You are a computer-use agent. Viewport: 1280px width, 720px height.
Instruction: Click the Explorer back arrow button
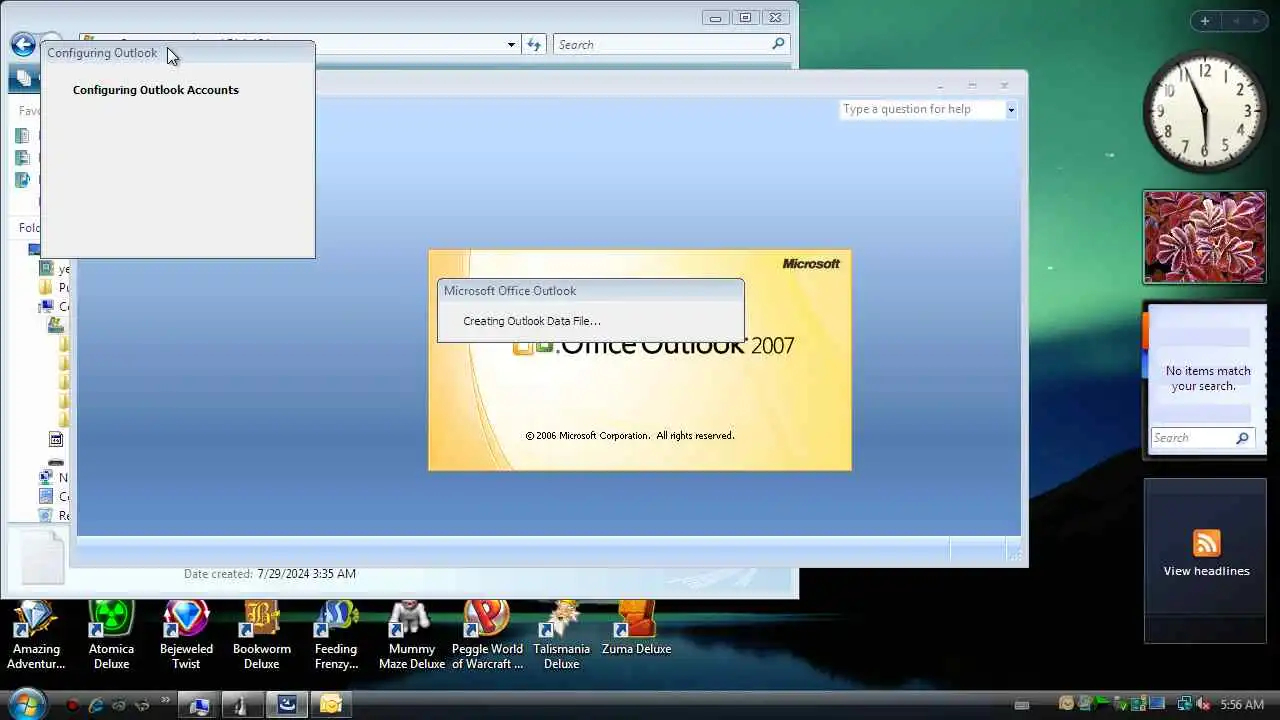pyautogui.click(x=23, y=44)
